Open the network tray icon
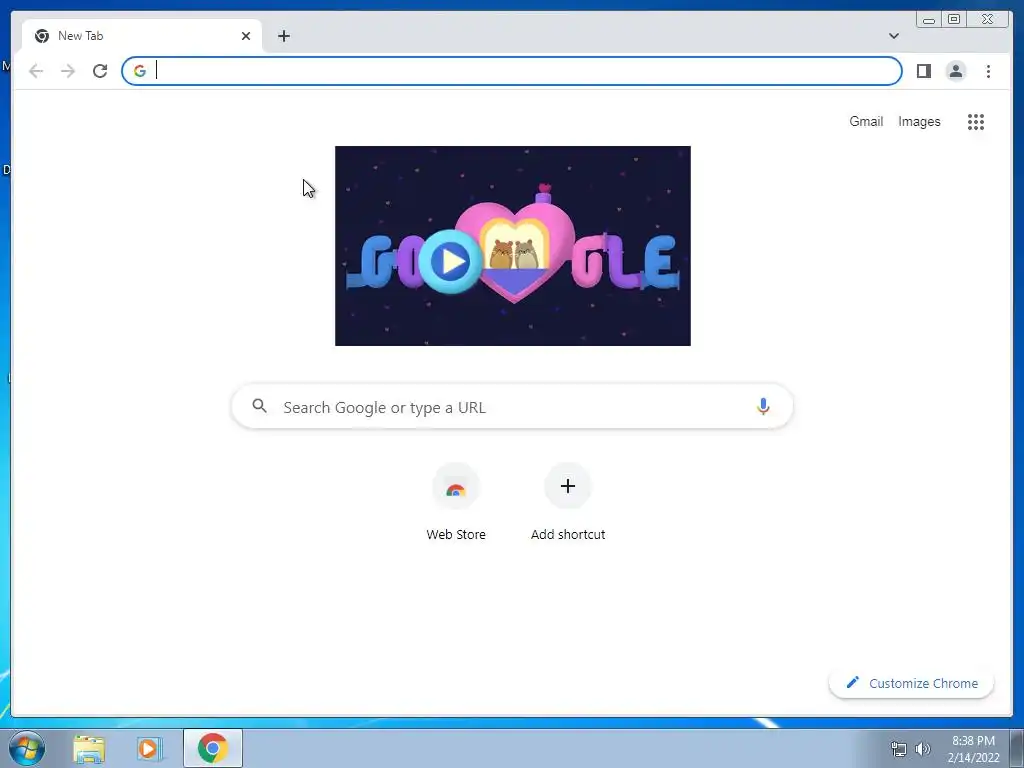The width and height of the screenshot is (1024, 768). (899, 749)
